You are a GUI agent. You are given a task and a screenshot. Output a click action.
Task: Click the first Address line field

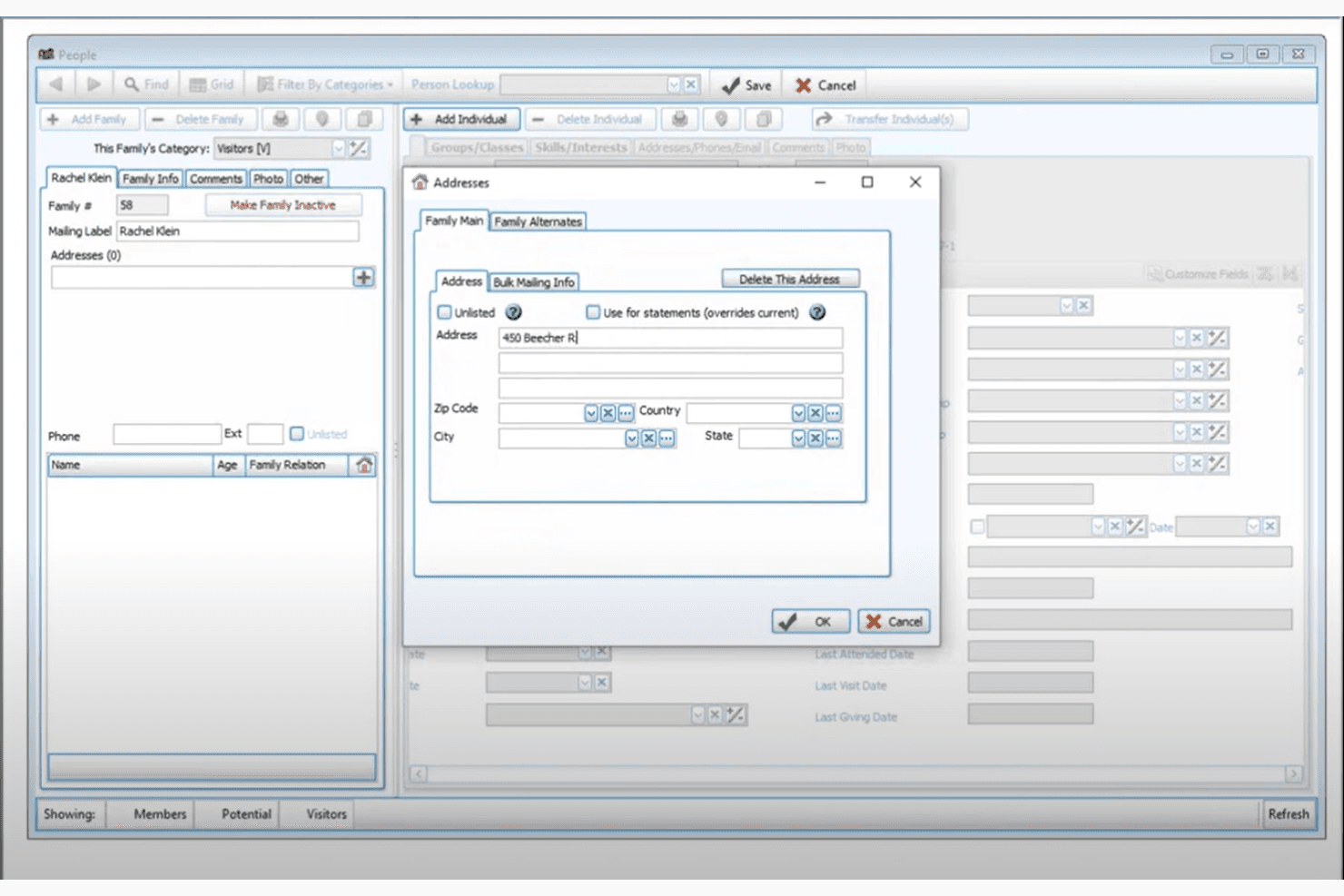[670, 338]
